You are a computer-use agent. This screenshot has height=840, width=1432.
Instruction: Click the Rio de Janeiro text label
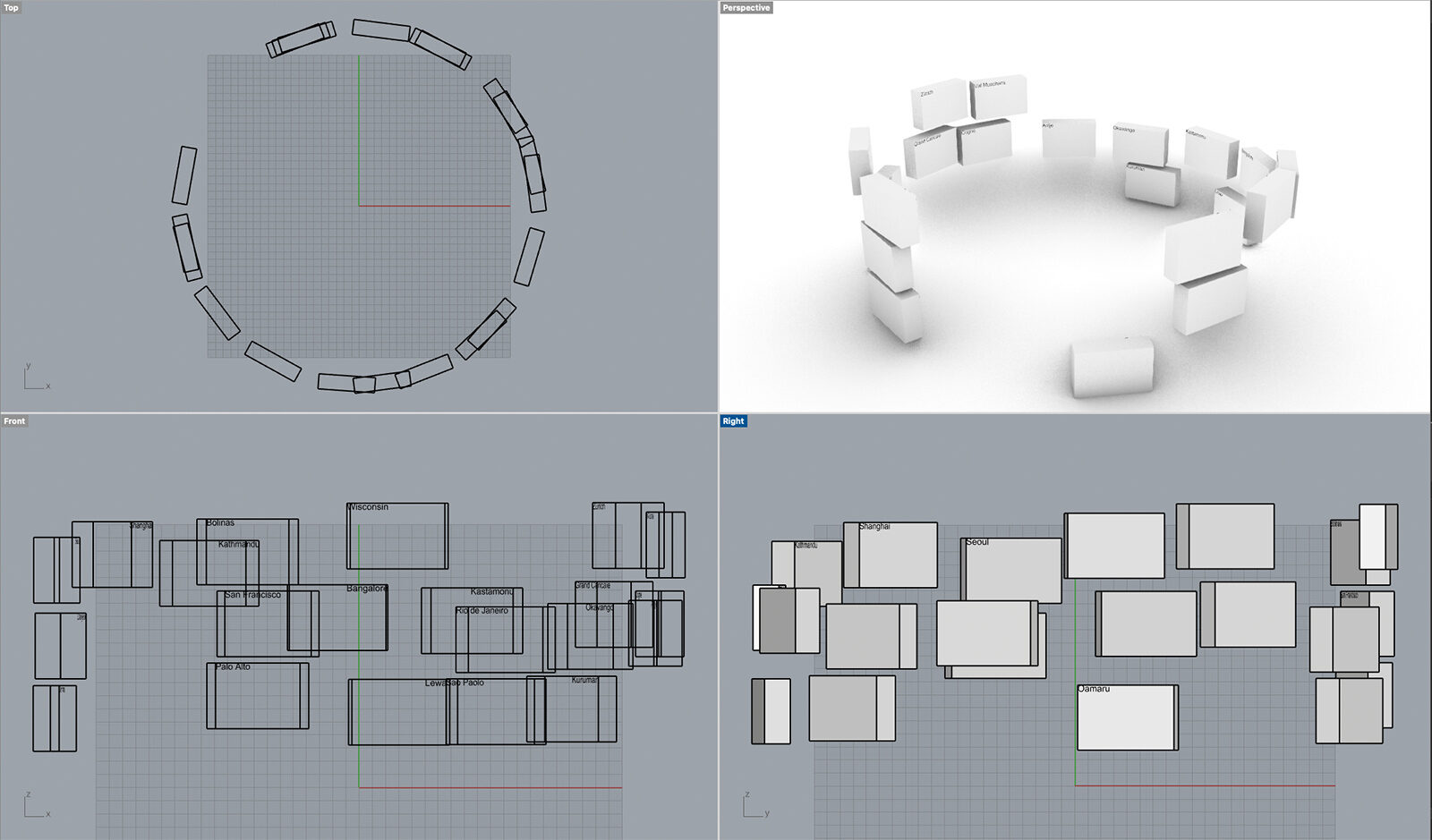(482, 611)
